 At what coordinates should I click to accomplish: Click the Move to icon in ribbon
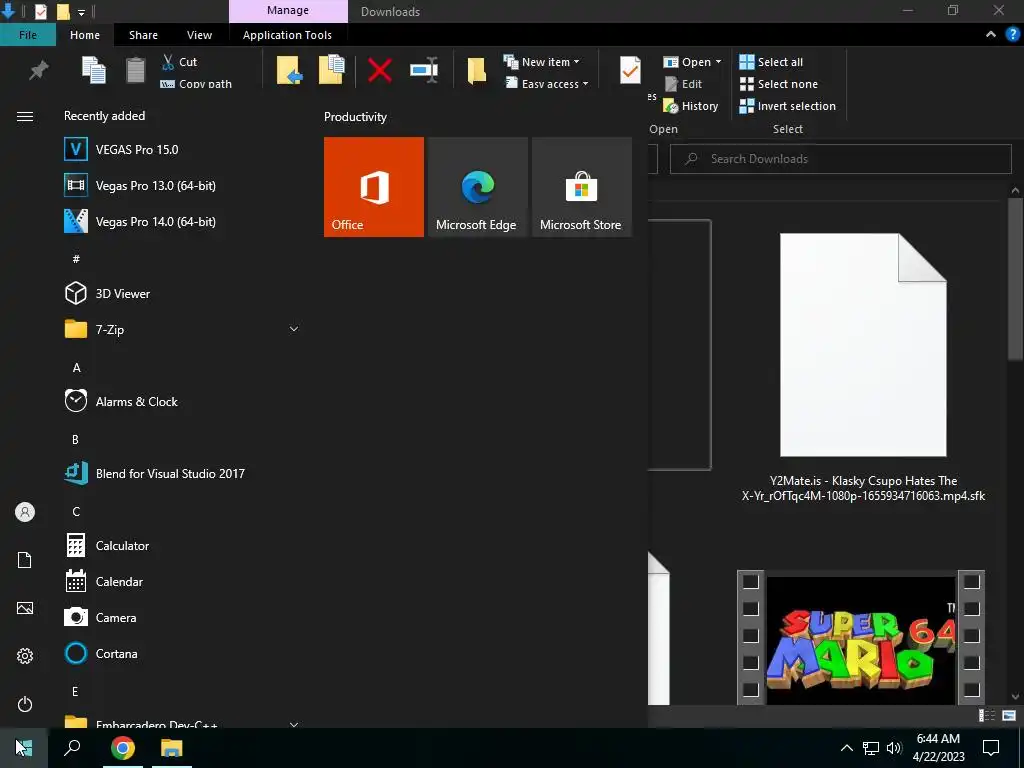(289, 70)
